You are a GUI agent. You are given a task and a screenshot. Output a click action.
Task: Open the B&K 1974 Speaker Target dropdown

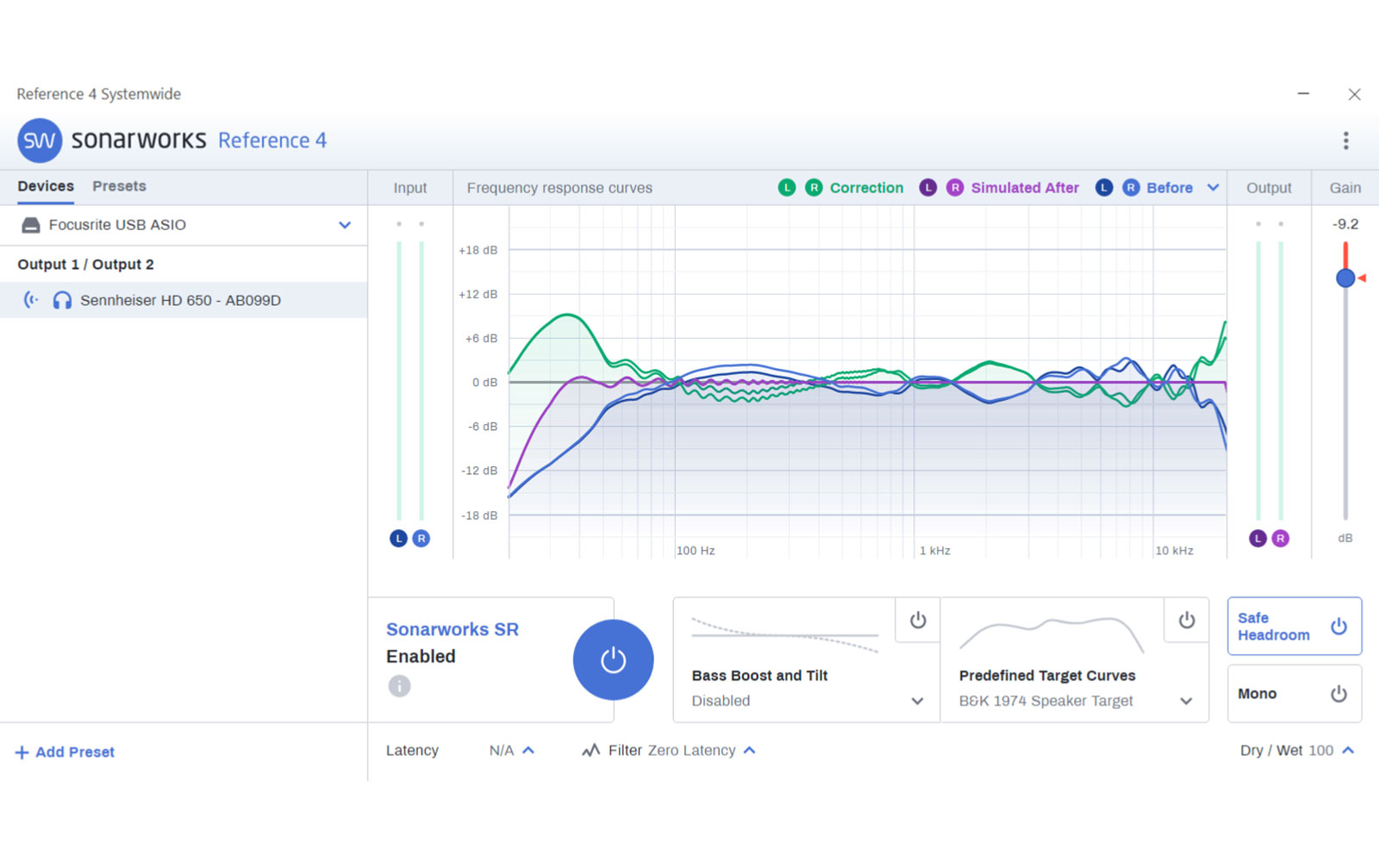click(1186, 701)
